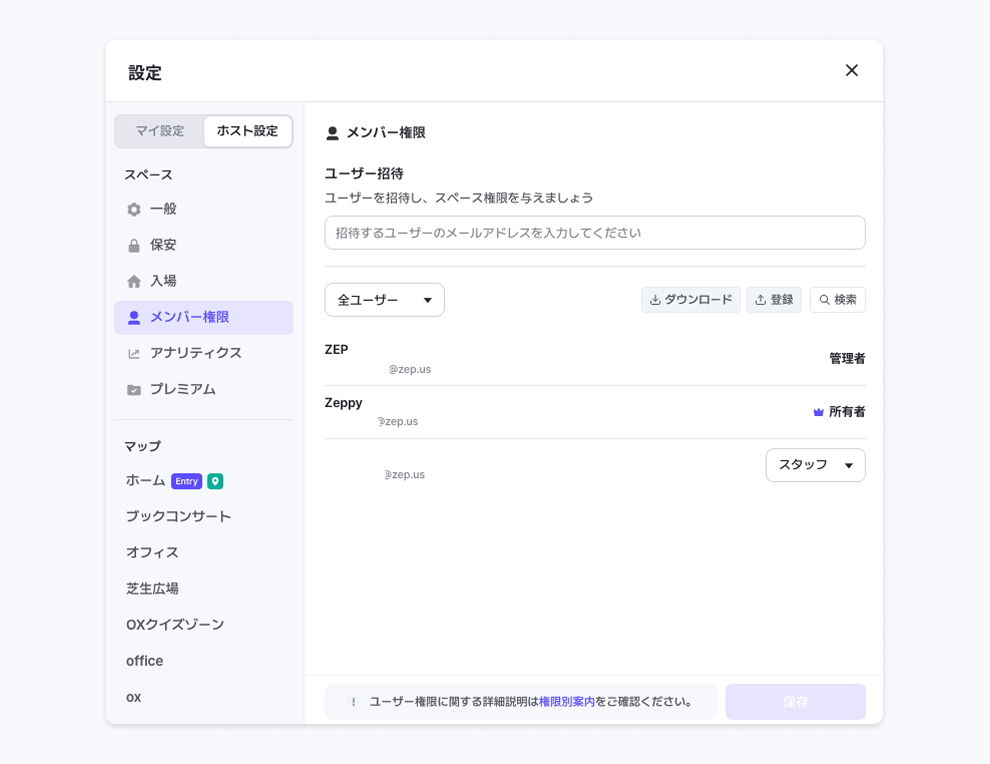The width and height of the screenshot is (990, 764).
Task: Click the green pin icon beside ホーム
Action: (x=215, y=481)
